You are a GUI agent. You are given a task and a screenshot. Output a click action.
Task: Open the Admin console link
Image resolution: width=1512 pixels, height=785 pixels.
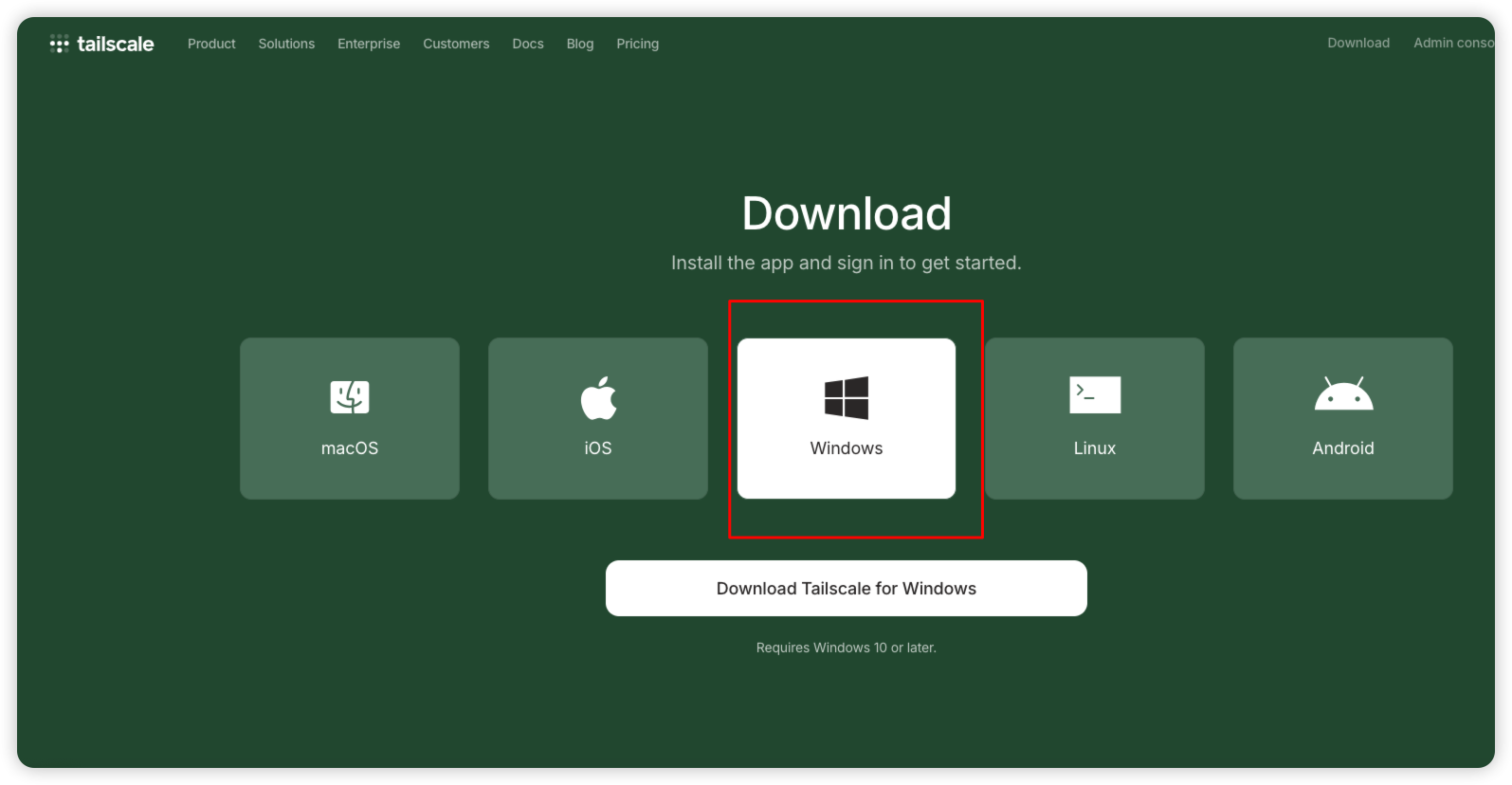[x=1454, y=43]
